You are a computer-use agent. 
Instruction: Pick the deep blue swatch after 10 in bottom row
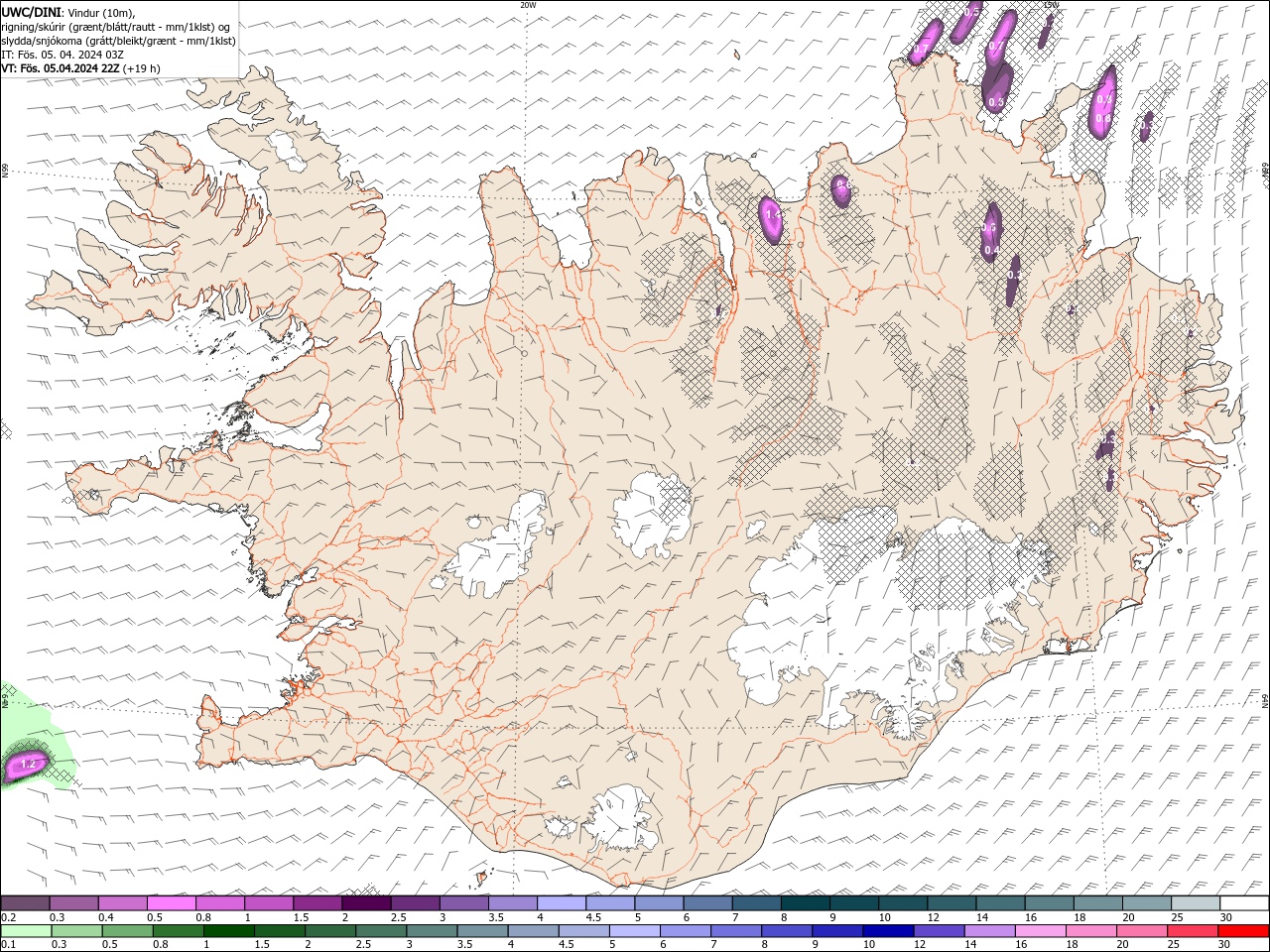[887, 931]
